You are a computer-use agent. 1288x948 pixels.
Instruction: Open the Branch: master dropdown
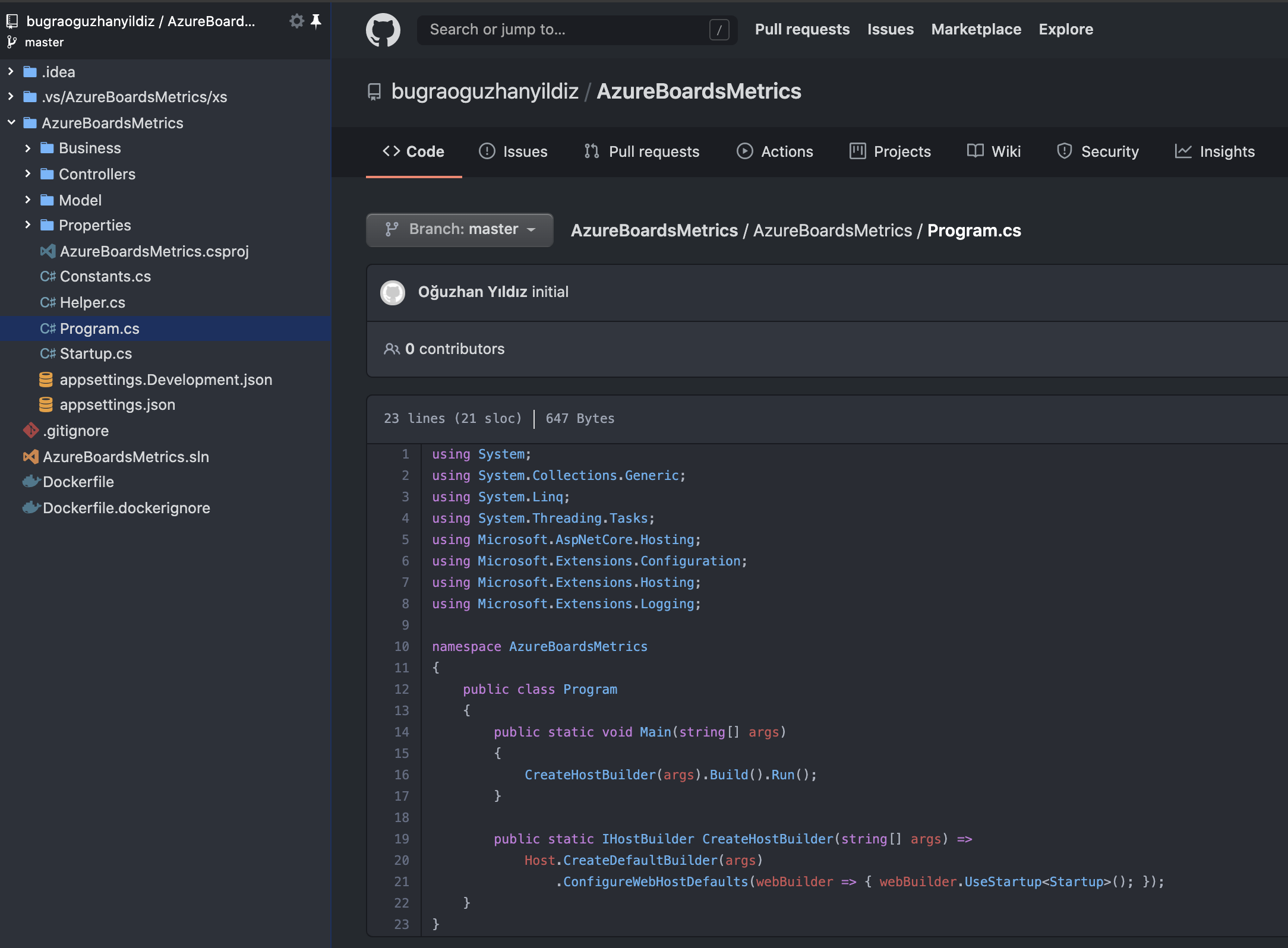[460, 230]
